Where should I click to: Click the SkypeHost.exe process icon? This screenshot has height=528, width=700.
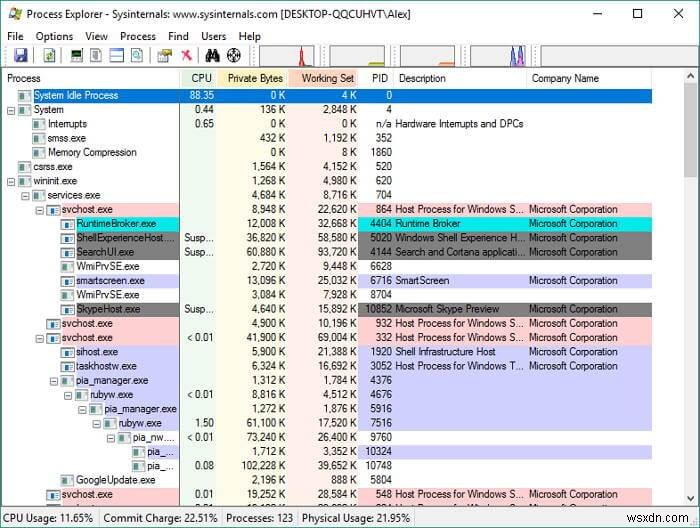pyautogui.click(x=68, y=309)
